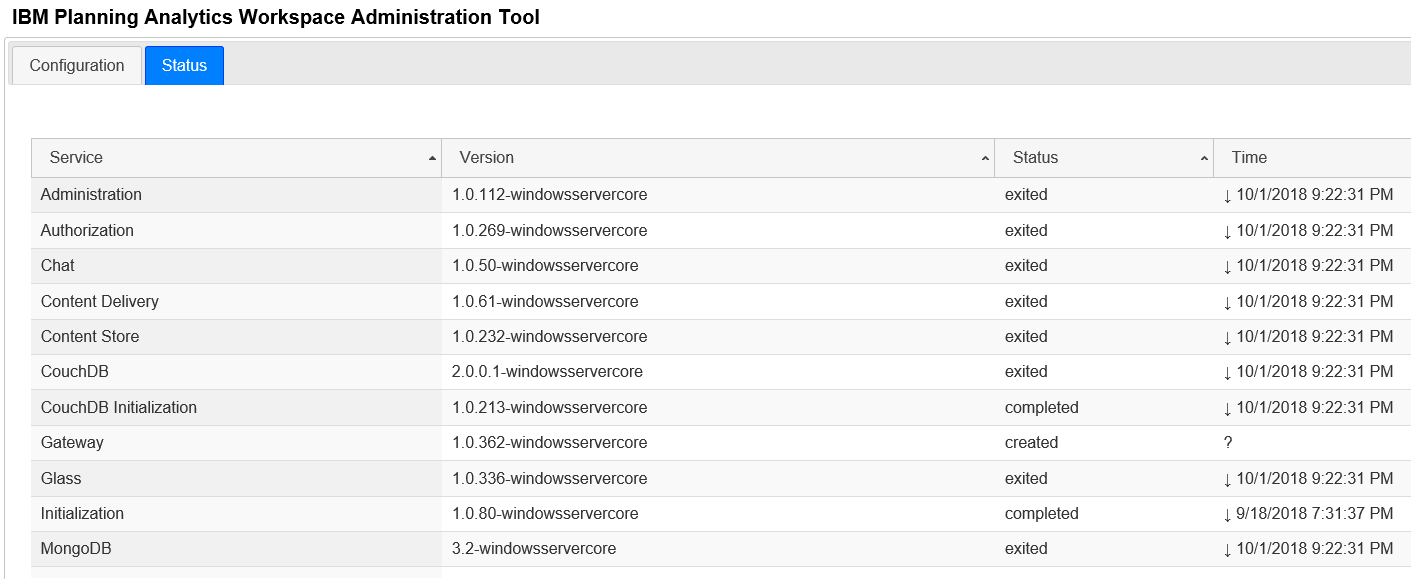The image size is (1411, 579).
Task: Click the '?' time value for Gateway
Action: pyautogui.click(x=1228, y=443)
